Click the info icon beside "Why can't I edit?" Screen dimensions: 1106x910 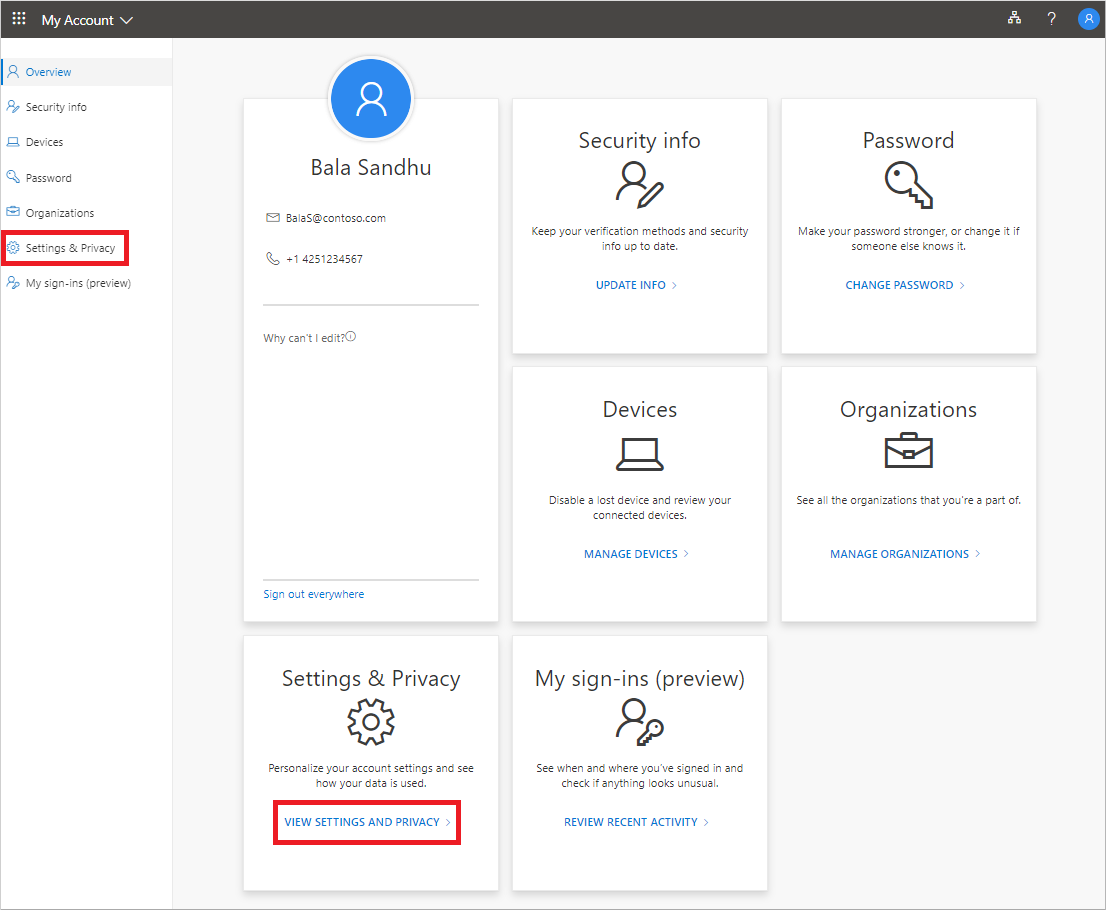pyautogui.click(x=349, y=337)
